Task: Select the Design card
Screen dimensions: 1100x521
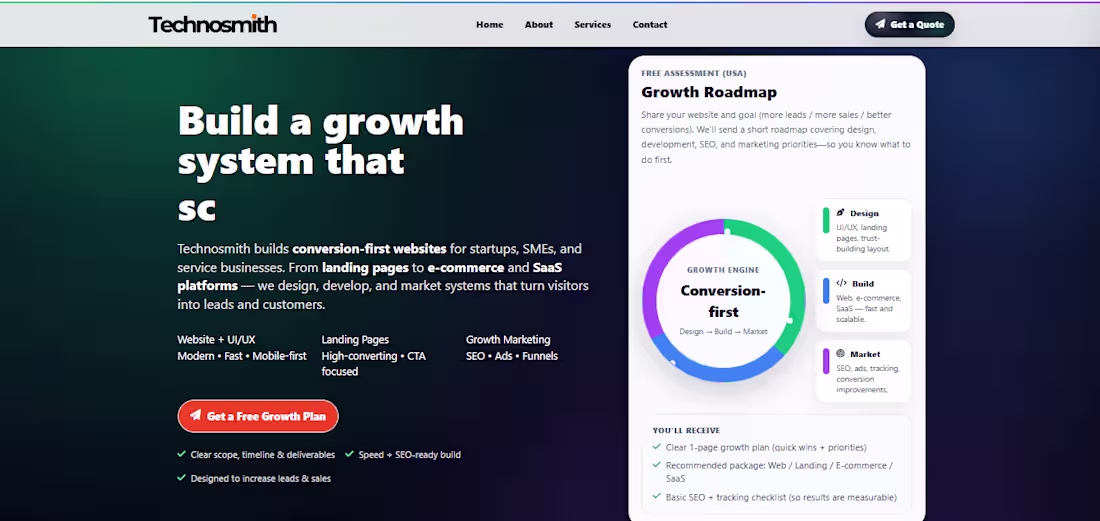Action: 864,230
